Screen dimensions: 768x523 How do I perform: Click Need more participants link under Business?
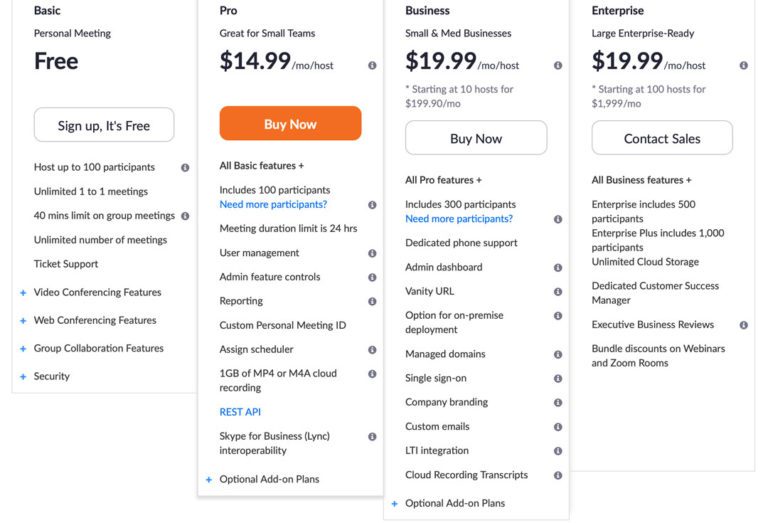[459, 219]
